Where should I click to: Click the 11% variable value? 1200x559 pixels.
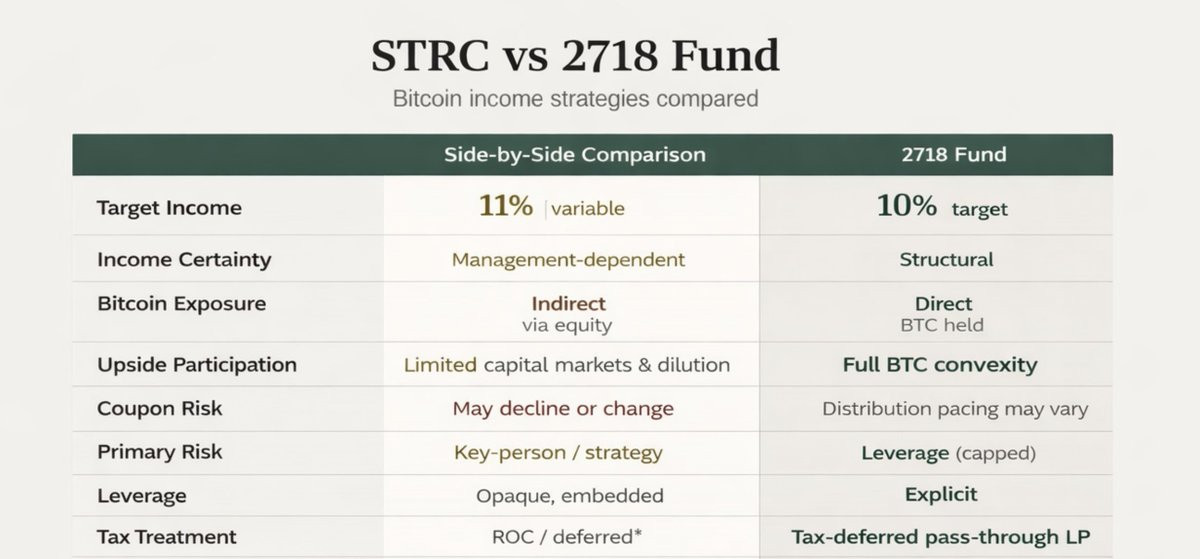(551, 207)
